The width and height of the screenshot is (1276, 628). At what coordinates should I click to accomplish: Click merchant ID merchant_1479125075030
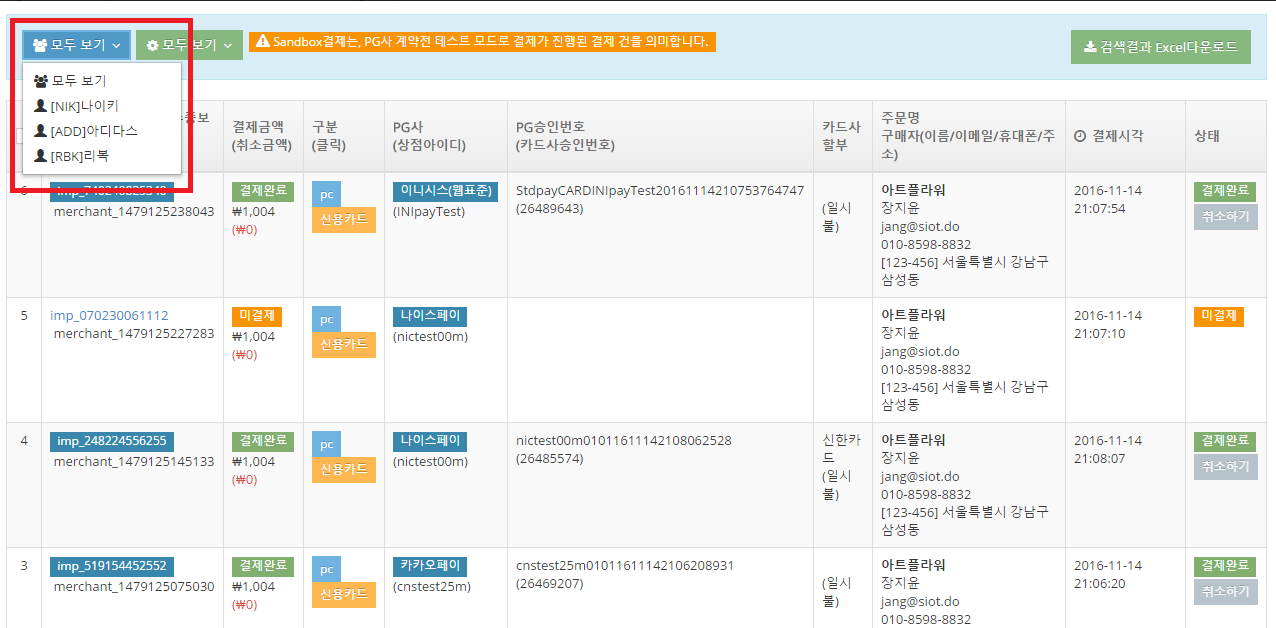point(134,587)
